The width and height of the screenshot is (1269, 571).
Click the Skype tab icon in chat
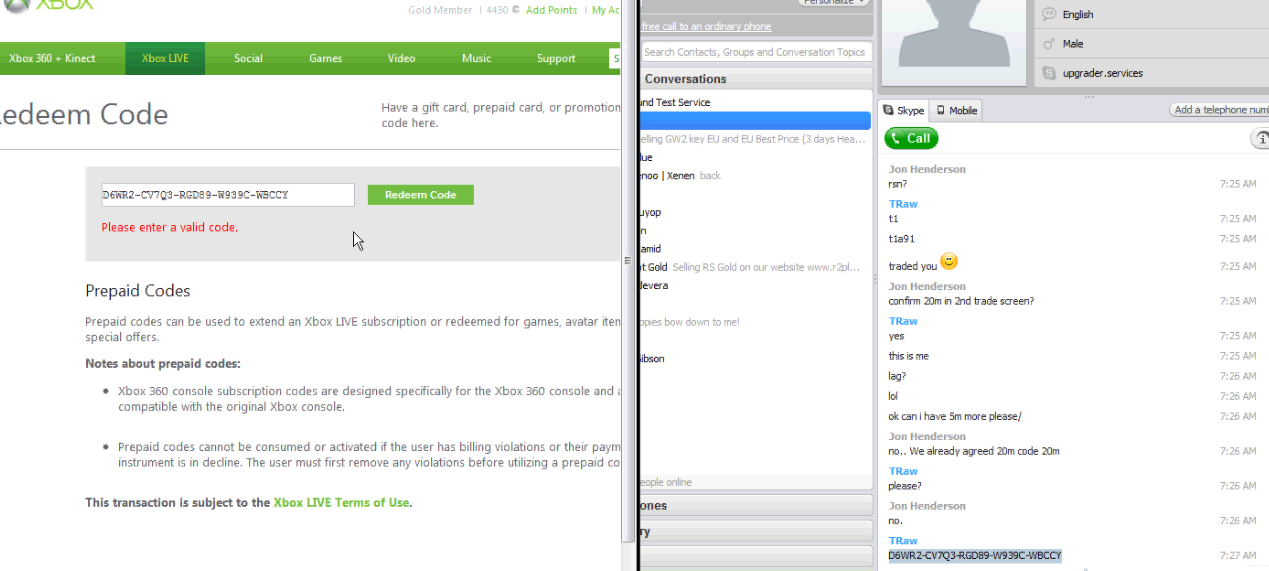(888, 111)
